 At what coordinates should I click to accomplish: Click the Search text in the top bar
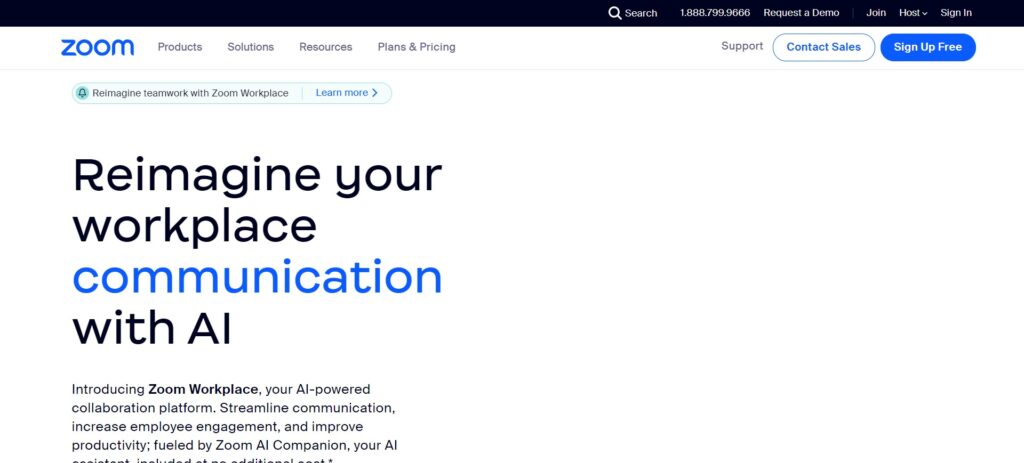tap(641, 13)
